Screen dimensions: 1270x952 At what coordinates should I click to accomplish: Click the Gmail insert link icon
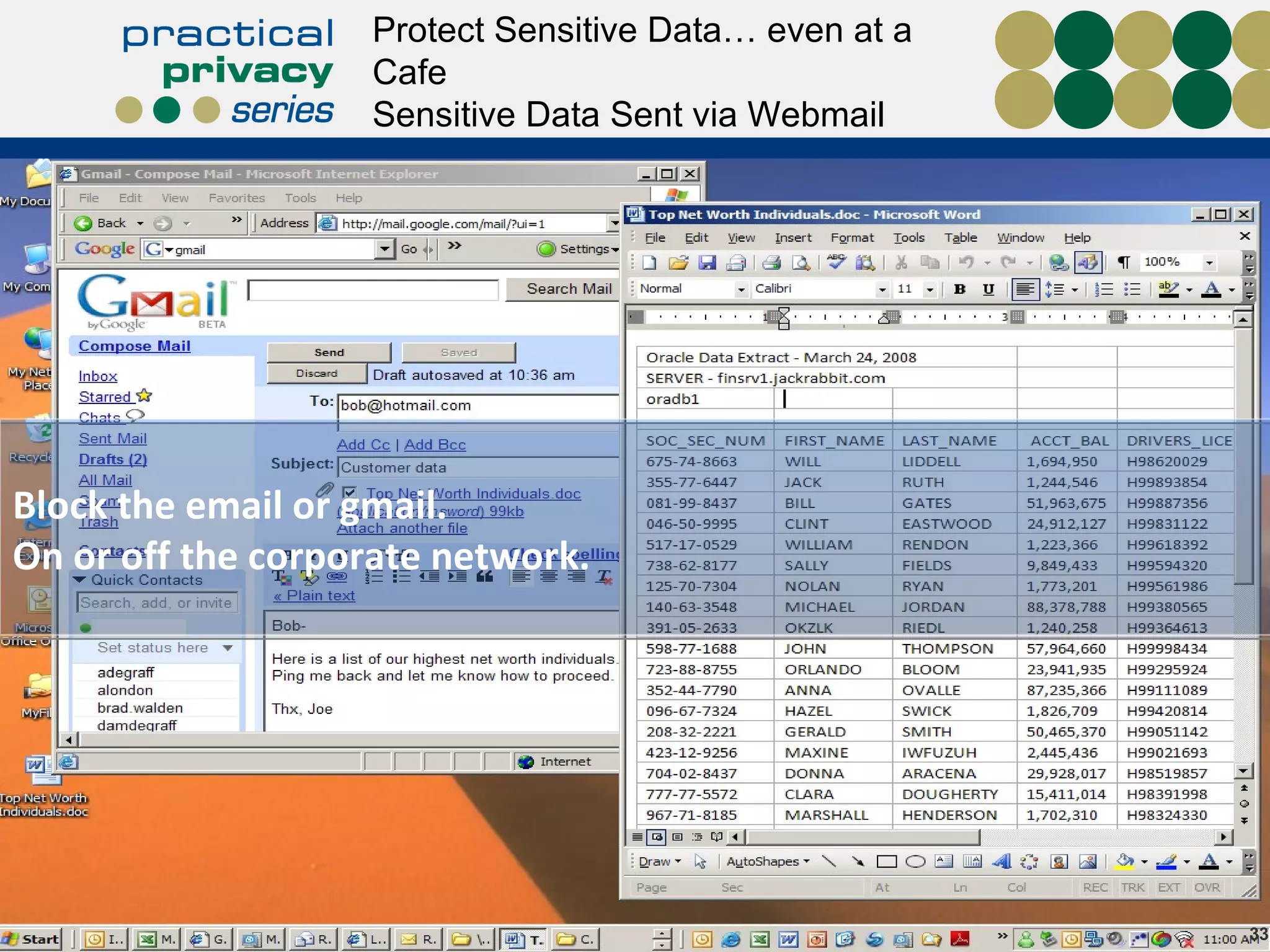coord(337,576)
